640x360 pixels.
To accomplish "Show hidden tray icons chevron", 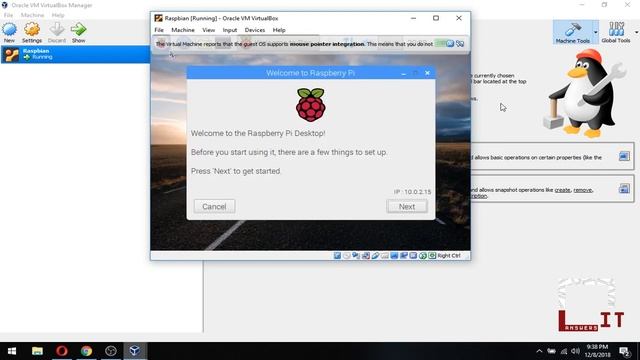I will coord(539,351).
